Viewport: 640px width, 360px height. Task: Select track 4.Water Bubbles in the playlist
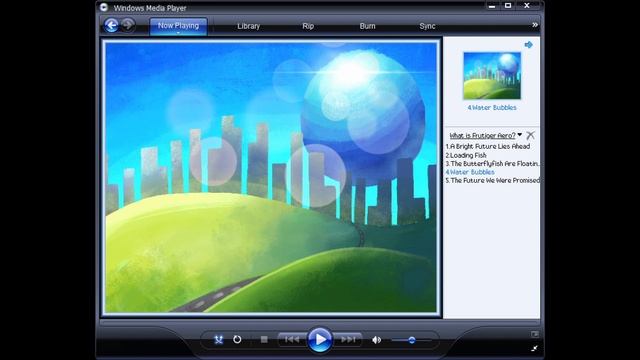pyautogui.click(x=470, y=172)
